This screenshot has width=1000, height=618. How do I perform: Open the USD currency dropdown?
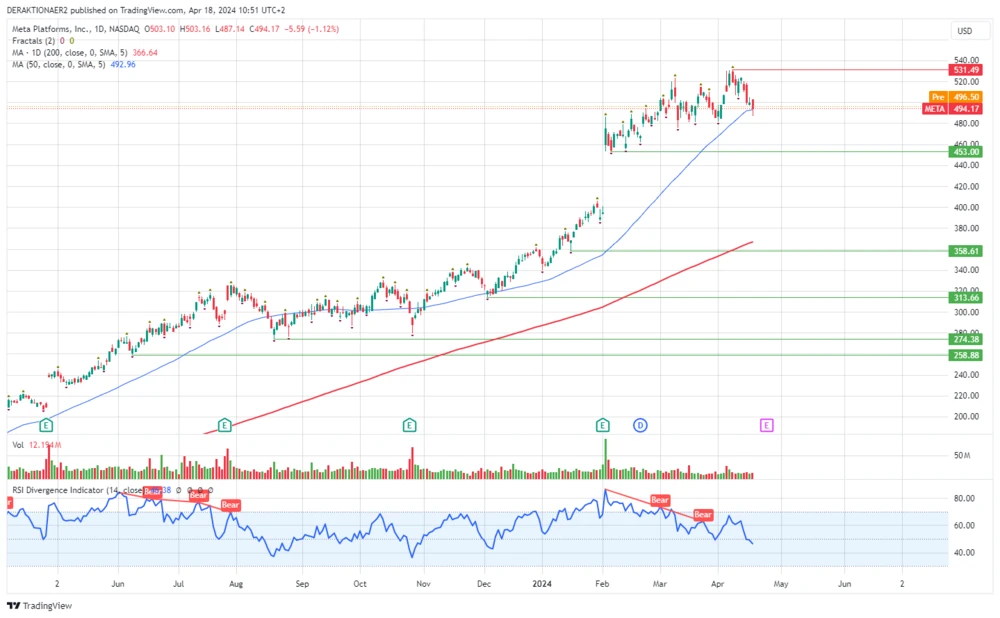(966, 31)
